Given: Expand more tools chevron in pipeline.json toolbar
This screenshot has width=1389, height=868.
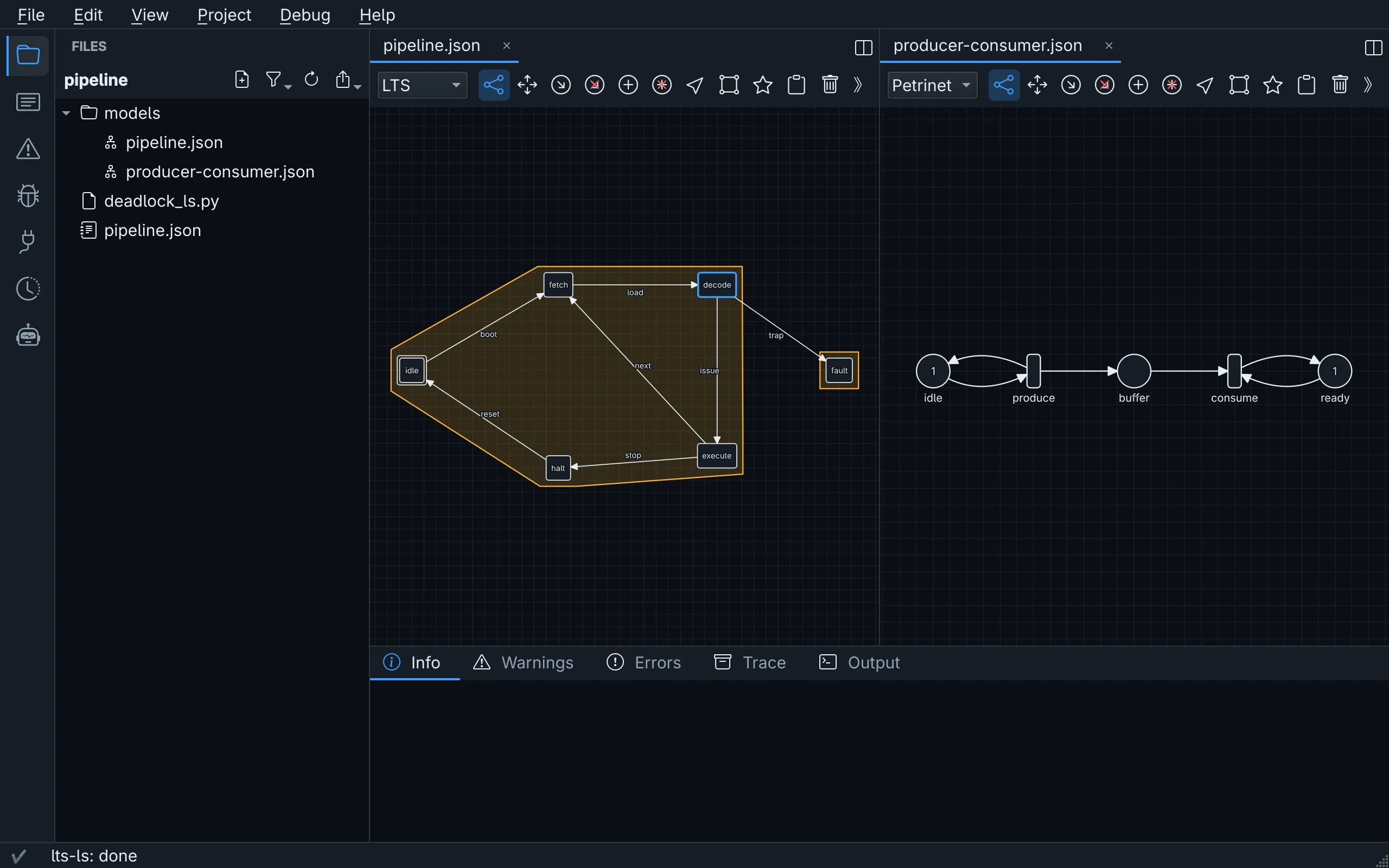Looking at the screenshot, I should coord(857,85).
